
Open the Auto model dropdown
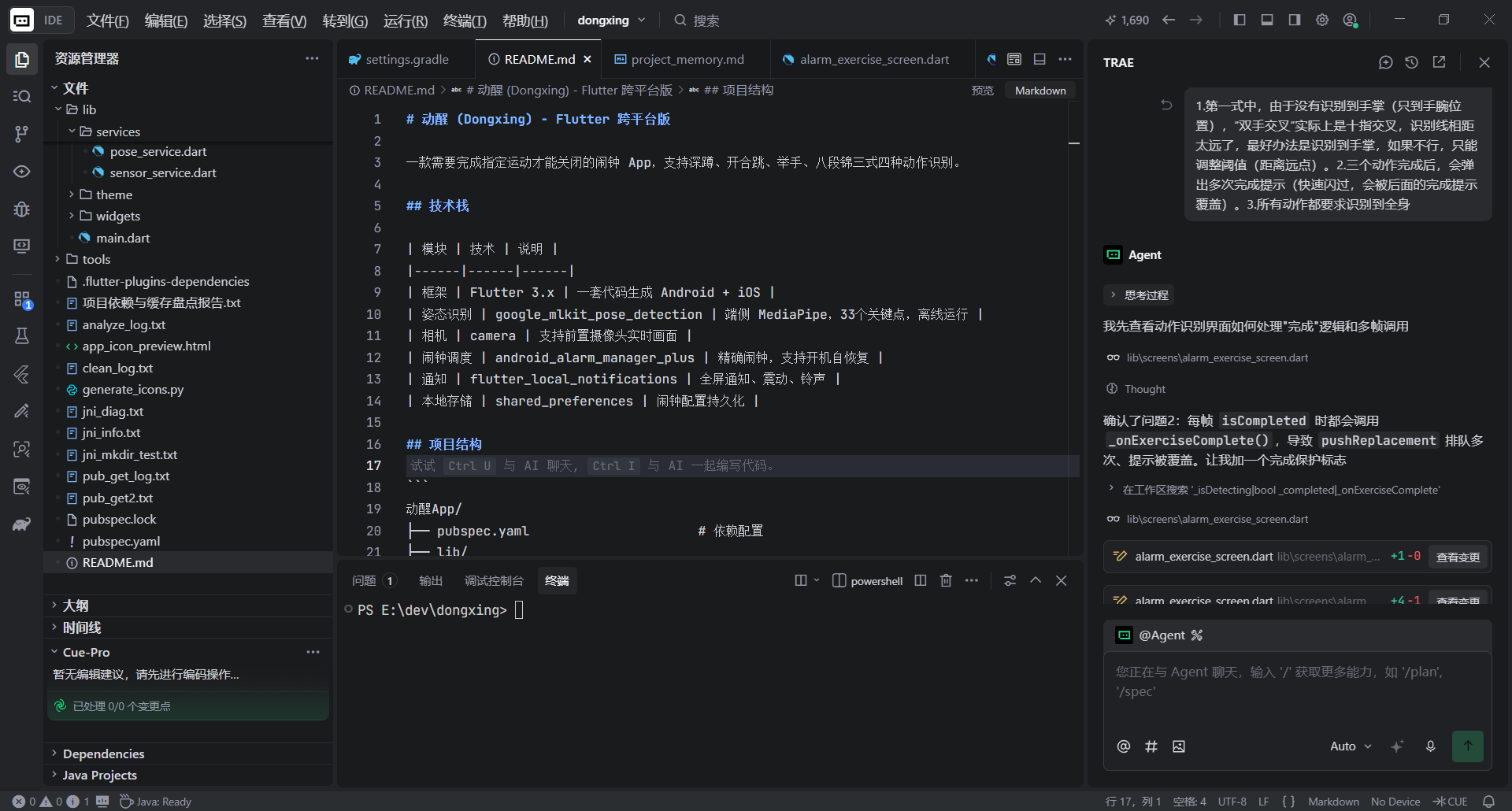click(x=1351, y=746)
